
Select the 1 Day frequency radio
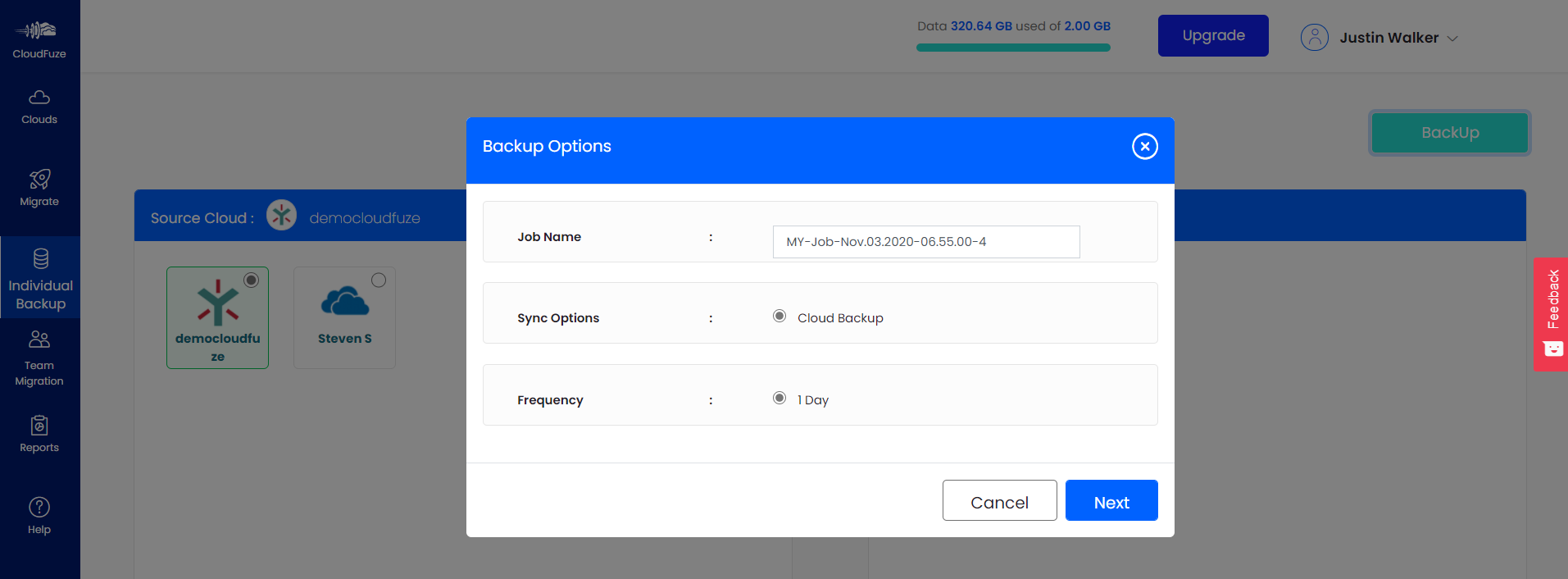tap(779, 399)
